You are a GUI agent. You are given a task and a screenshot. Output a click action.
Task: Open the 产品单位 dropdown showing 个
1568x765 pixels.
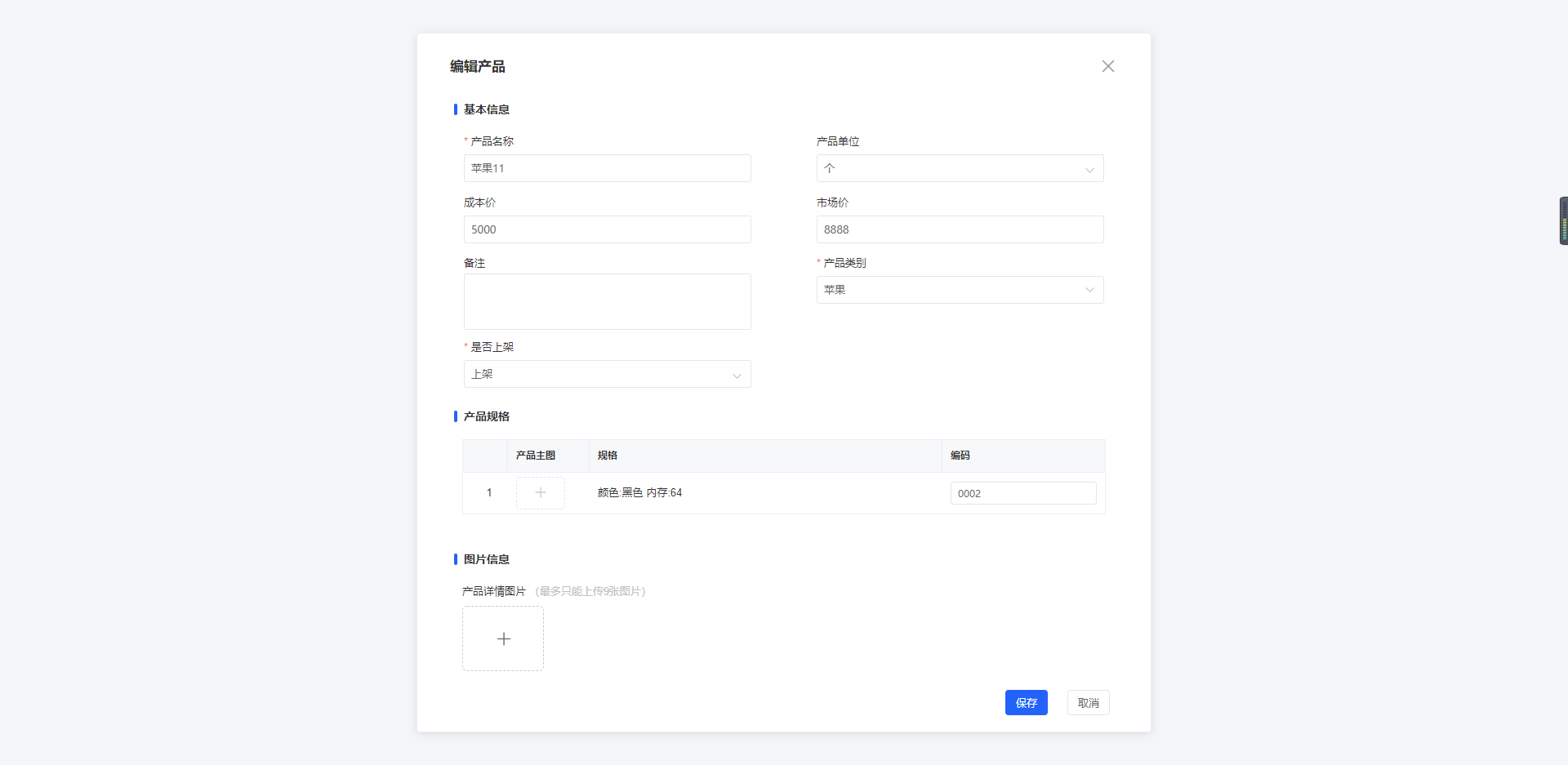pyautogui.click(x=960, y=168)
